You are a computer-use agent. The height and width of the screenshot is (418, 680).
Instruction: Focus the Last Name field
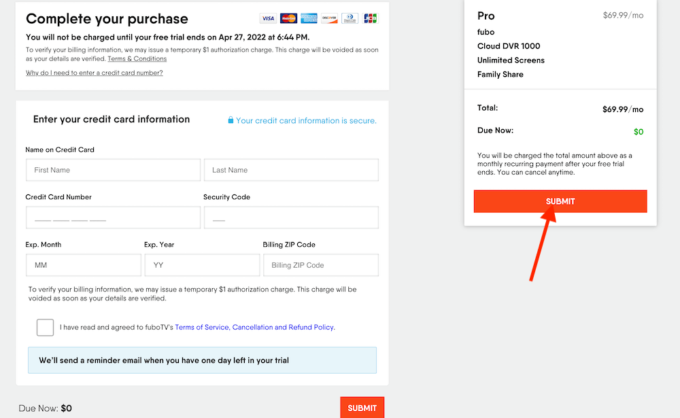[291, 170]
